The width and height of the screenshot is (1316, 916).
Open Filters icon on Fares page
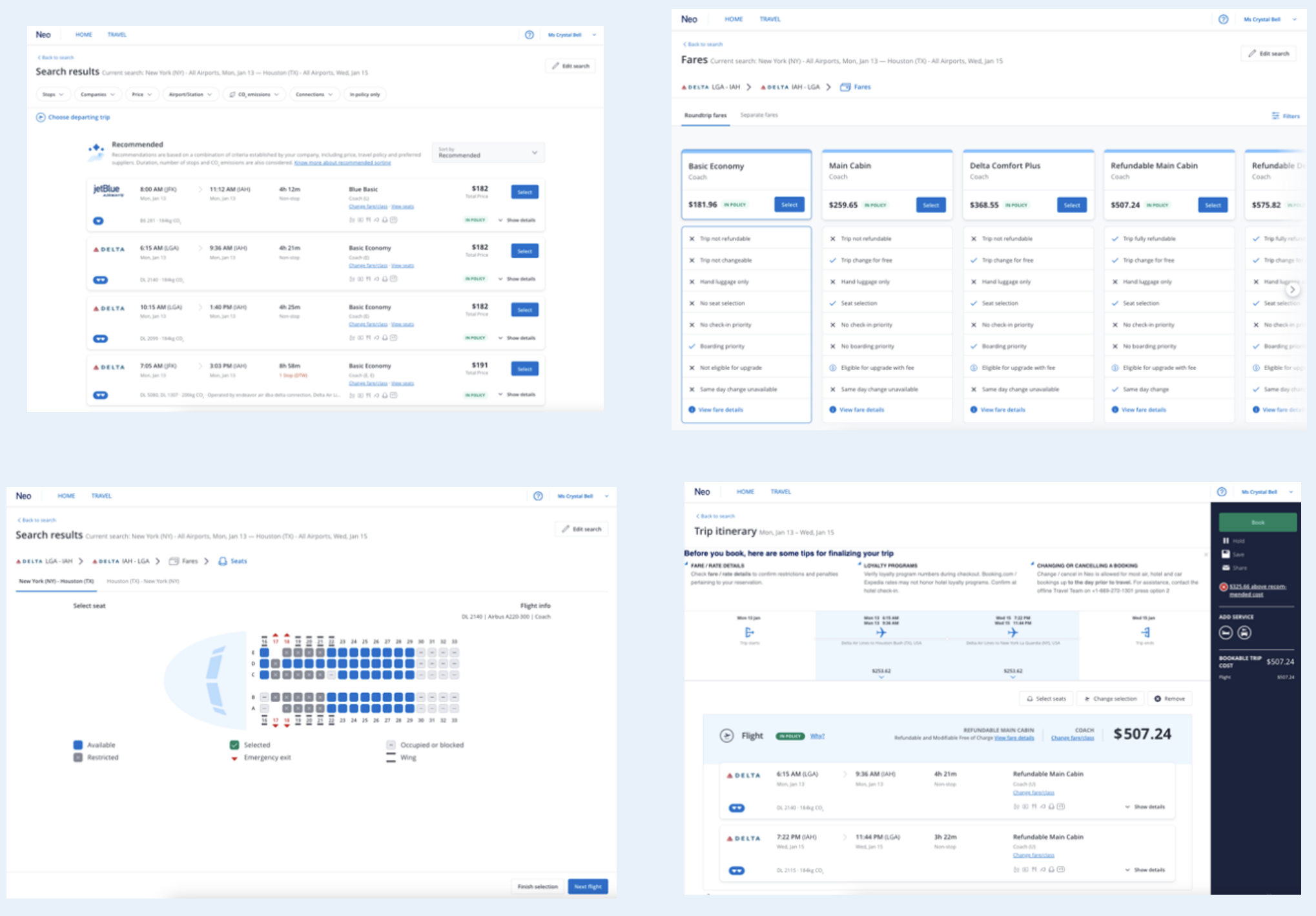tap(1275, 116)
